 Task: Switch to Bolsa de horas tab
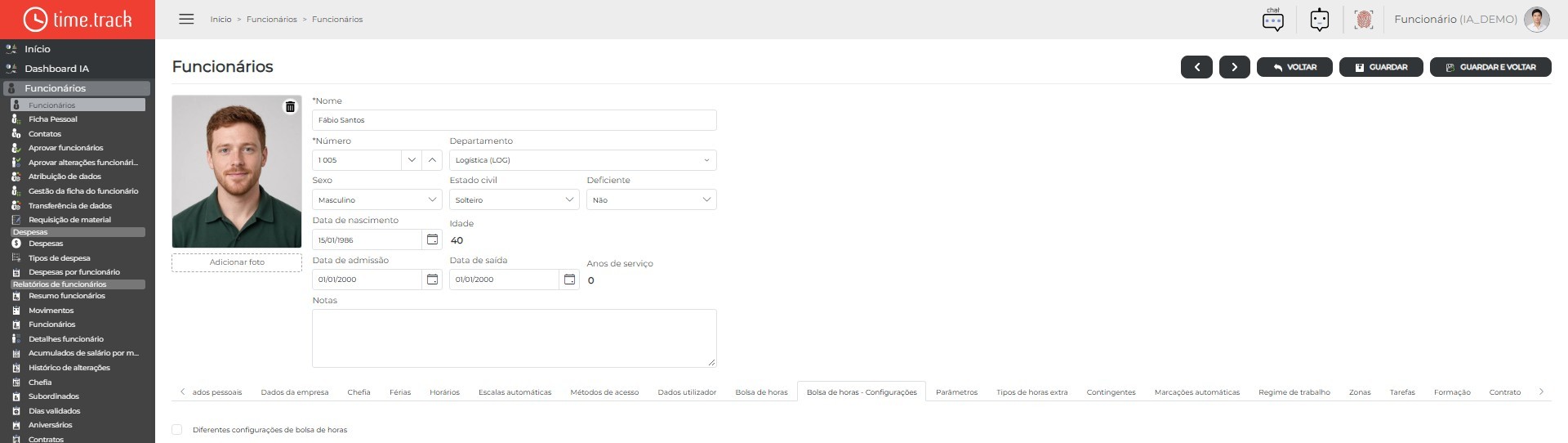(x=762, y=392)
